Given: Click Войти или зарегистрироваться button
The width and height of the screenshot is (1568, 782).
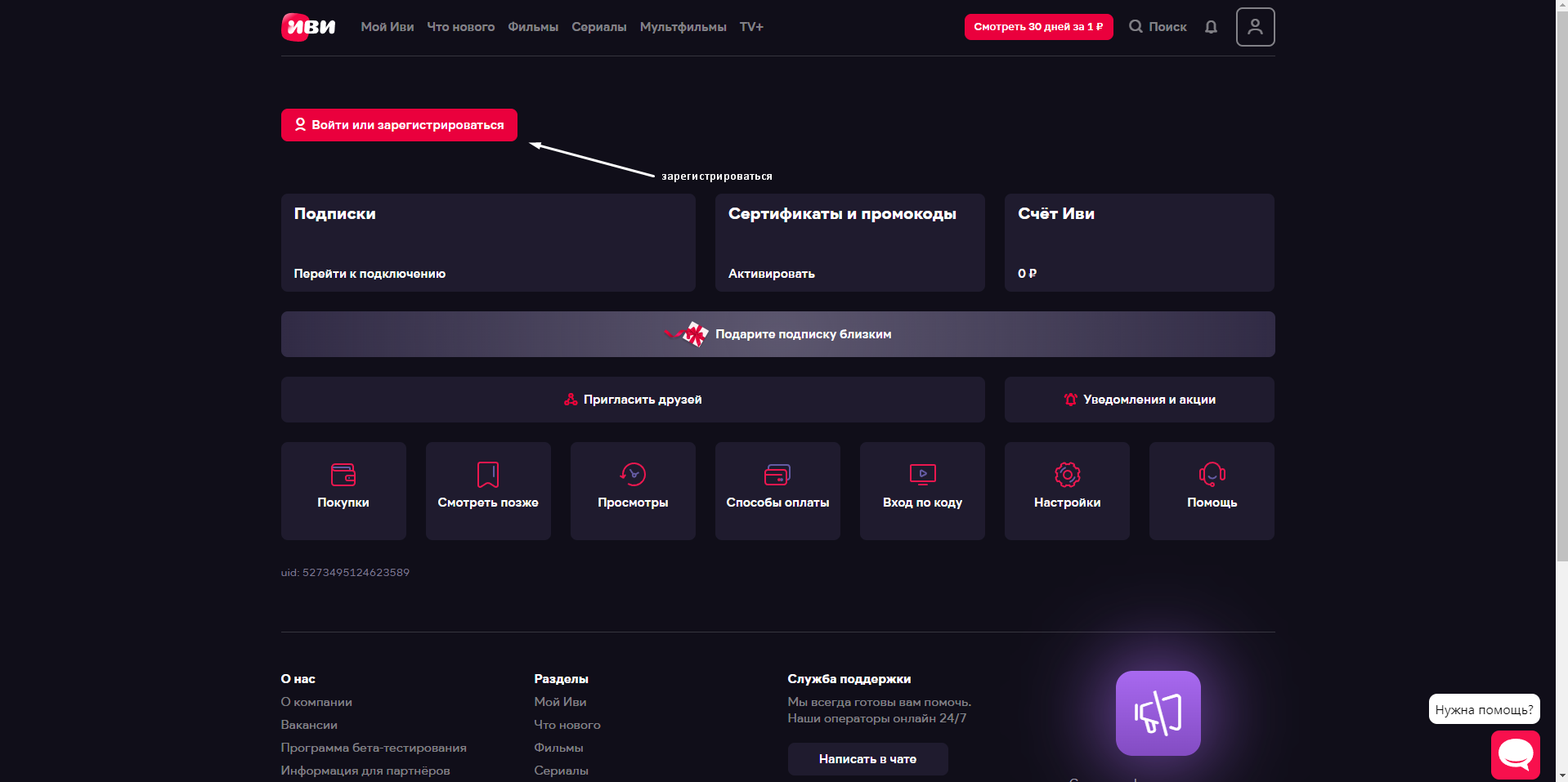Looking at the screenshot, I should click(x=399, y=125).
